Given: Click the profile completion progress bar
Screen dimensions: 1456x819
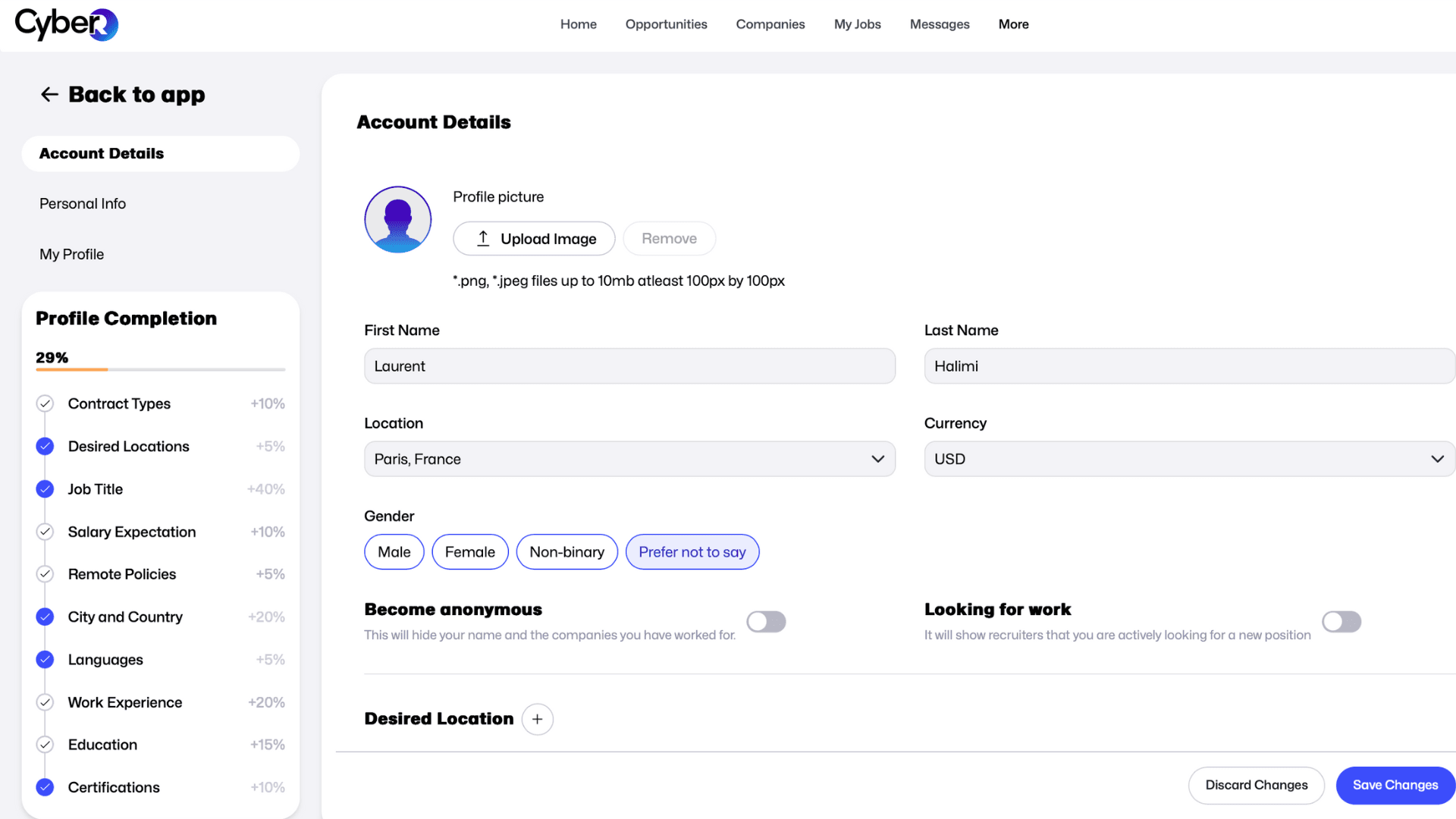Looking at the screenshot, I should (160, 369).
